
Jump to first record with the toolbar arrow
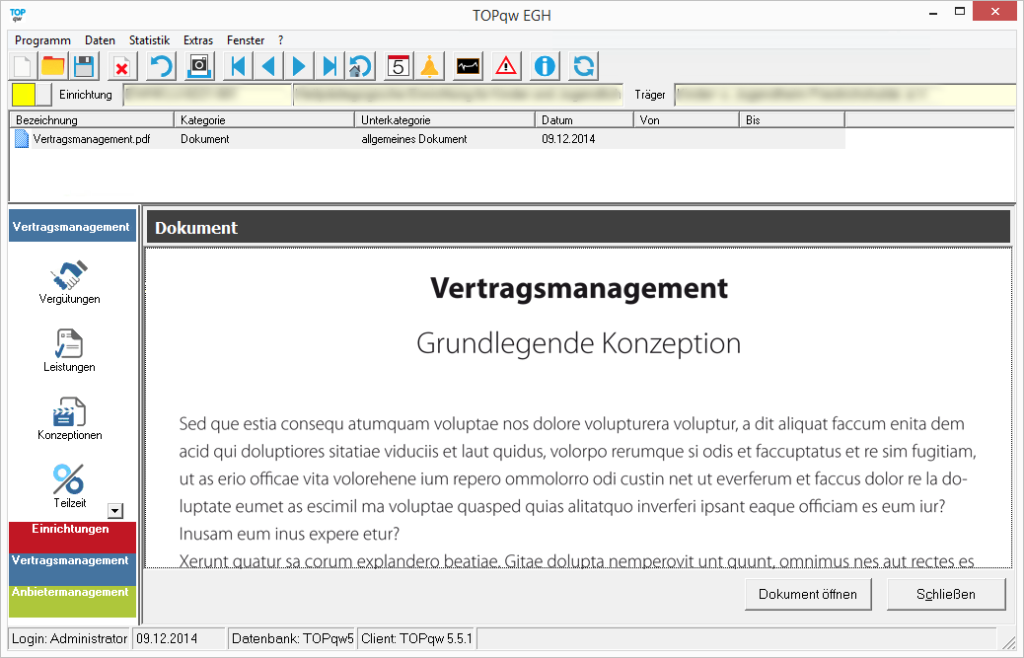point(238,67)
